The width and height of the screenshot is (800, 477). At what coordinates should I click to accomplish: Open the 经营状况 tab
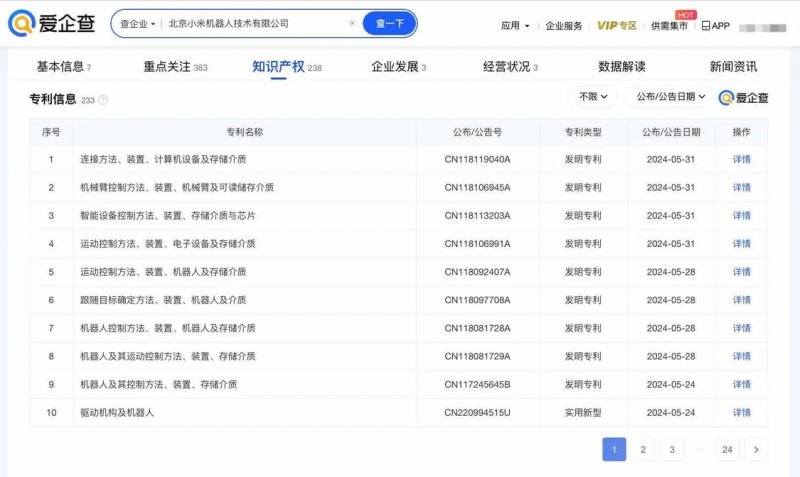pos(510,67)
